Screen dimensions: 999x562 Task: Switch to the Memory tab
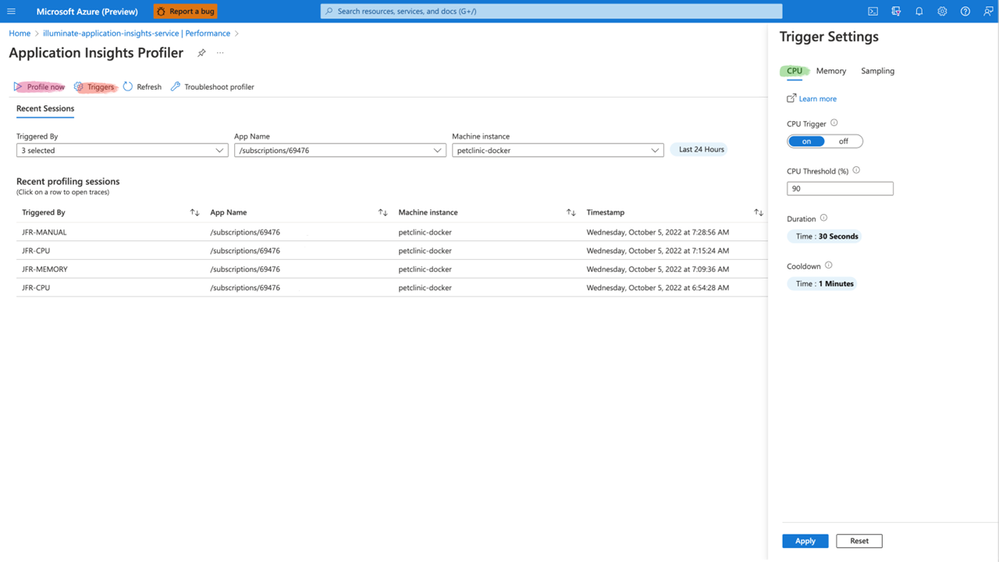(831, 71)
